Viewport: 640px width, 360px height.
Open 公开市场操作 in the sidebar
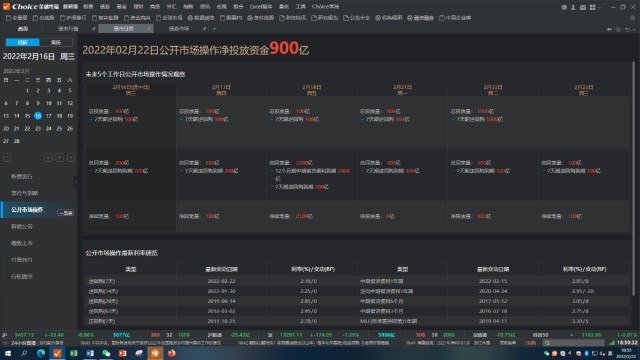(x=27, y=210)
